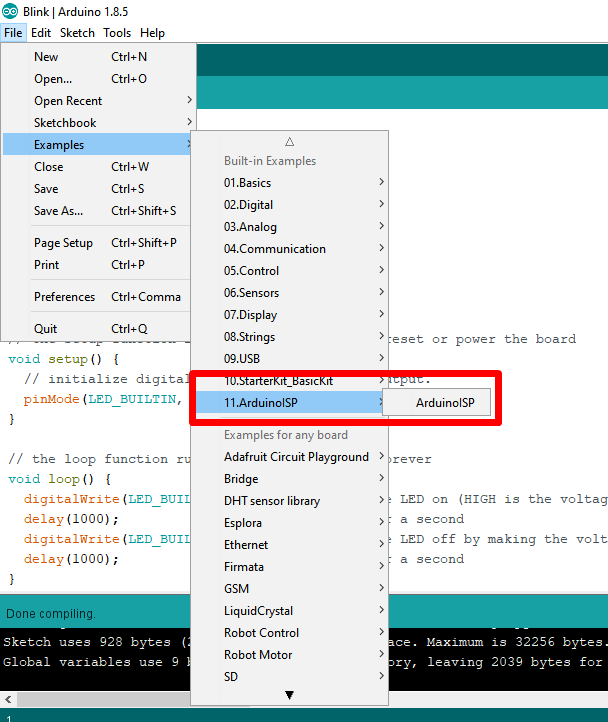Open Page Setup from the menu
The height and width of the screenshot is (722, 608).
(x=97, y=243)
